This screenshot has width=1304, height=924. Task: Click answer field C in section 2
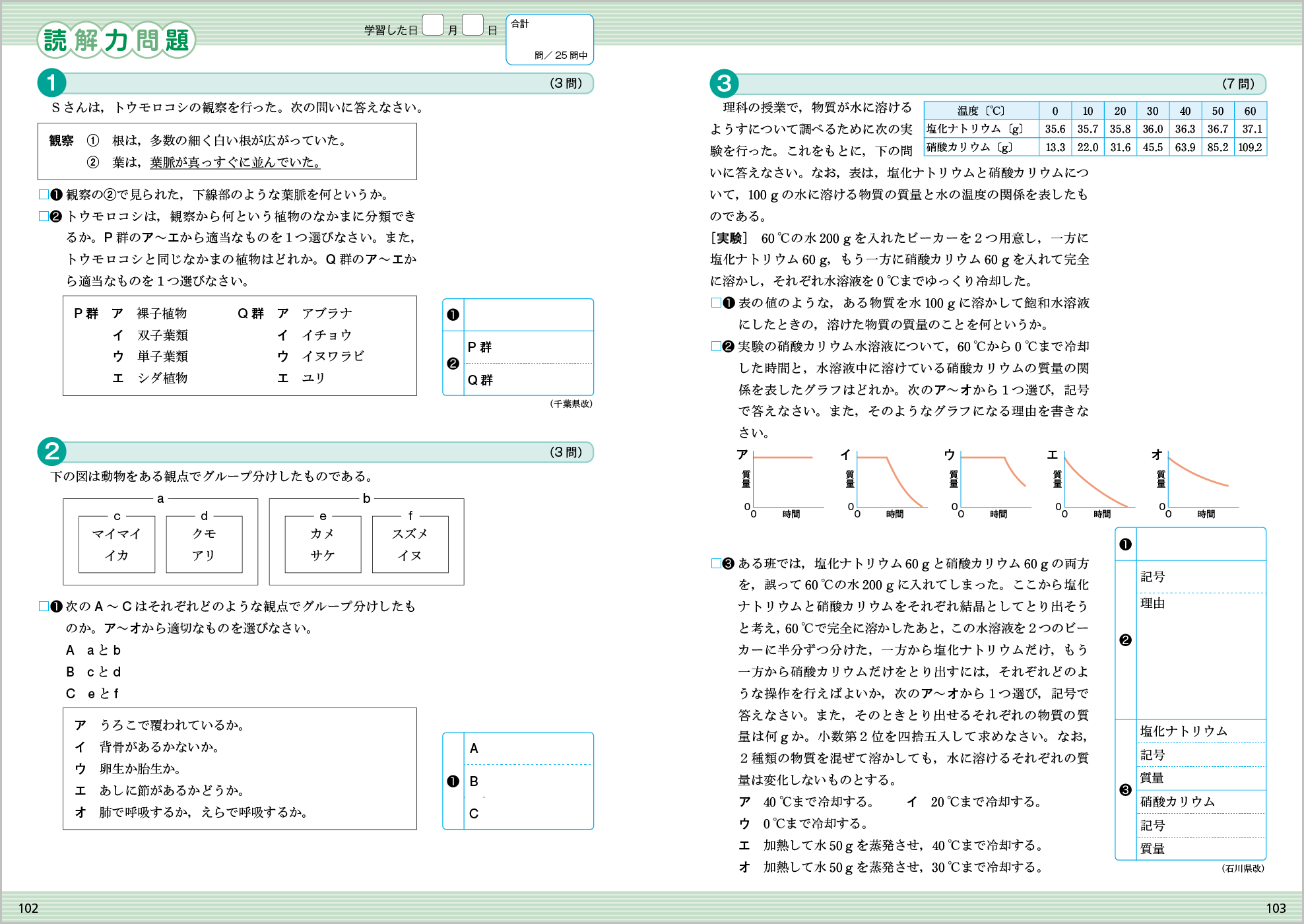[x=529, y=813]
